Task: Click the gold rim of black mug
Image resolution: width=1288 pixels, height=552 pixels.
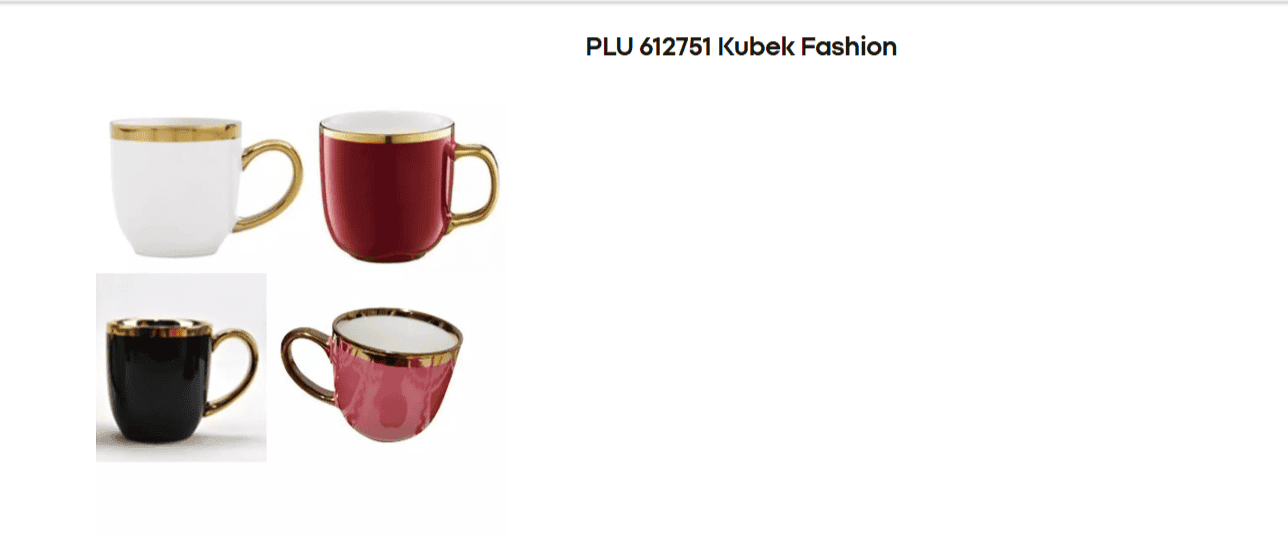Action: 158,329
